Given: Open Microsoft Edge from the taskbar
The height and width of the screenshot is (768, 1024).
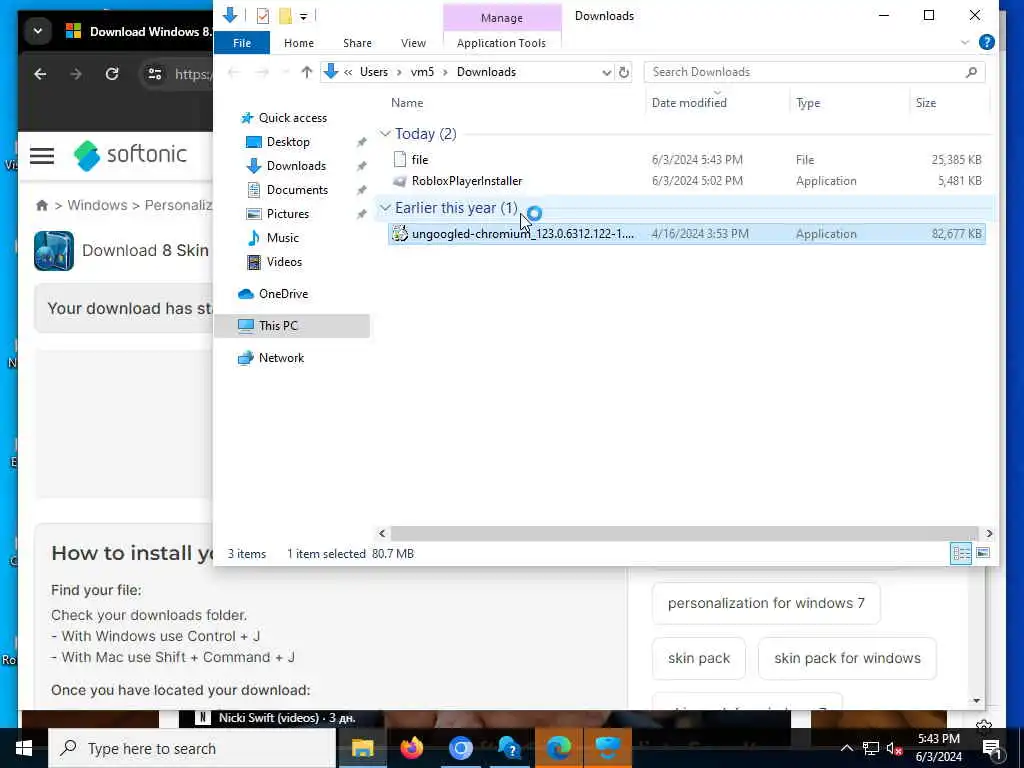Looking at the screenshot, I should pyautogui.click(x=558, y=748).
